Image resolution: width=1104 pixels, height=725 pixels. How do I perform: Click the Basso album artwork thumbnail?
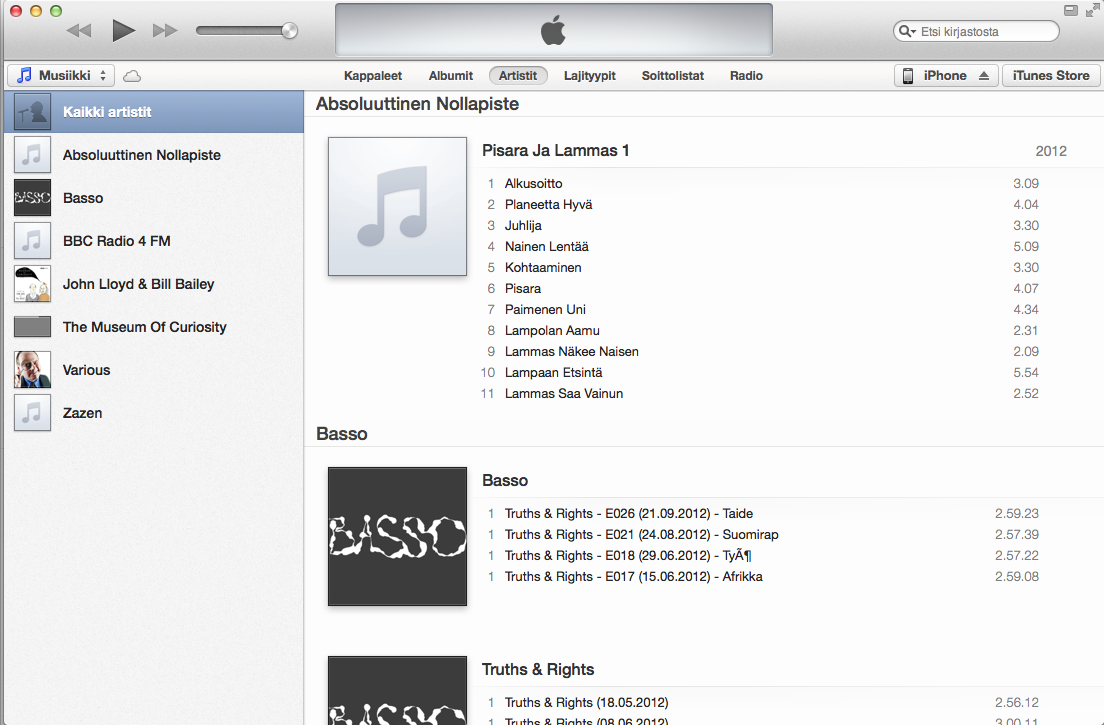(x=397, y=536)
